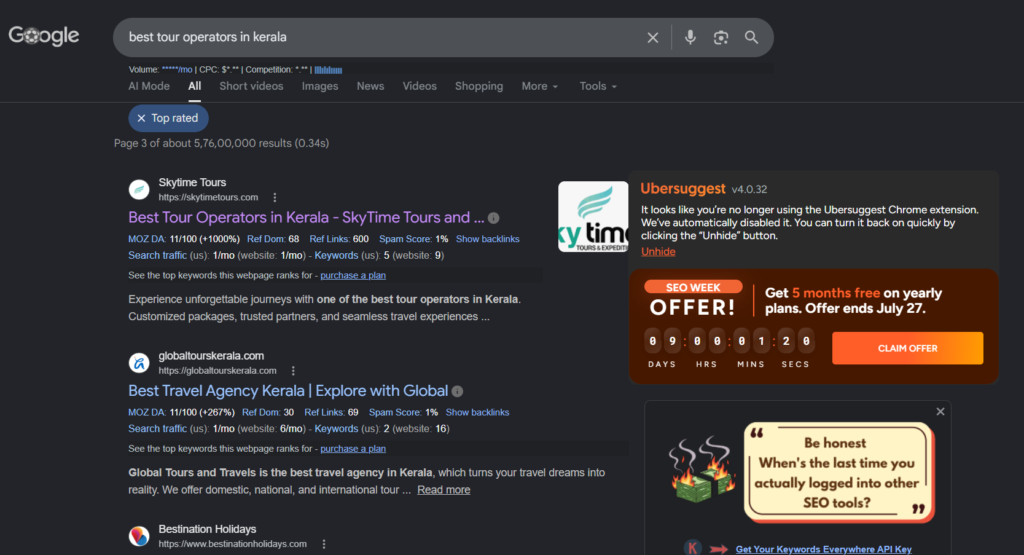
Task: Click the burning money illustration
Action: coord(703,469)
